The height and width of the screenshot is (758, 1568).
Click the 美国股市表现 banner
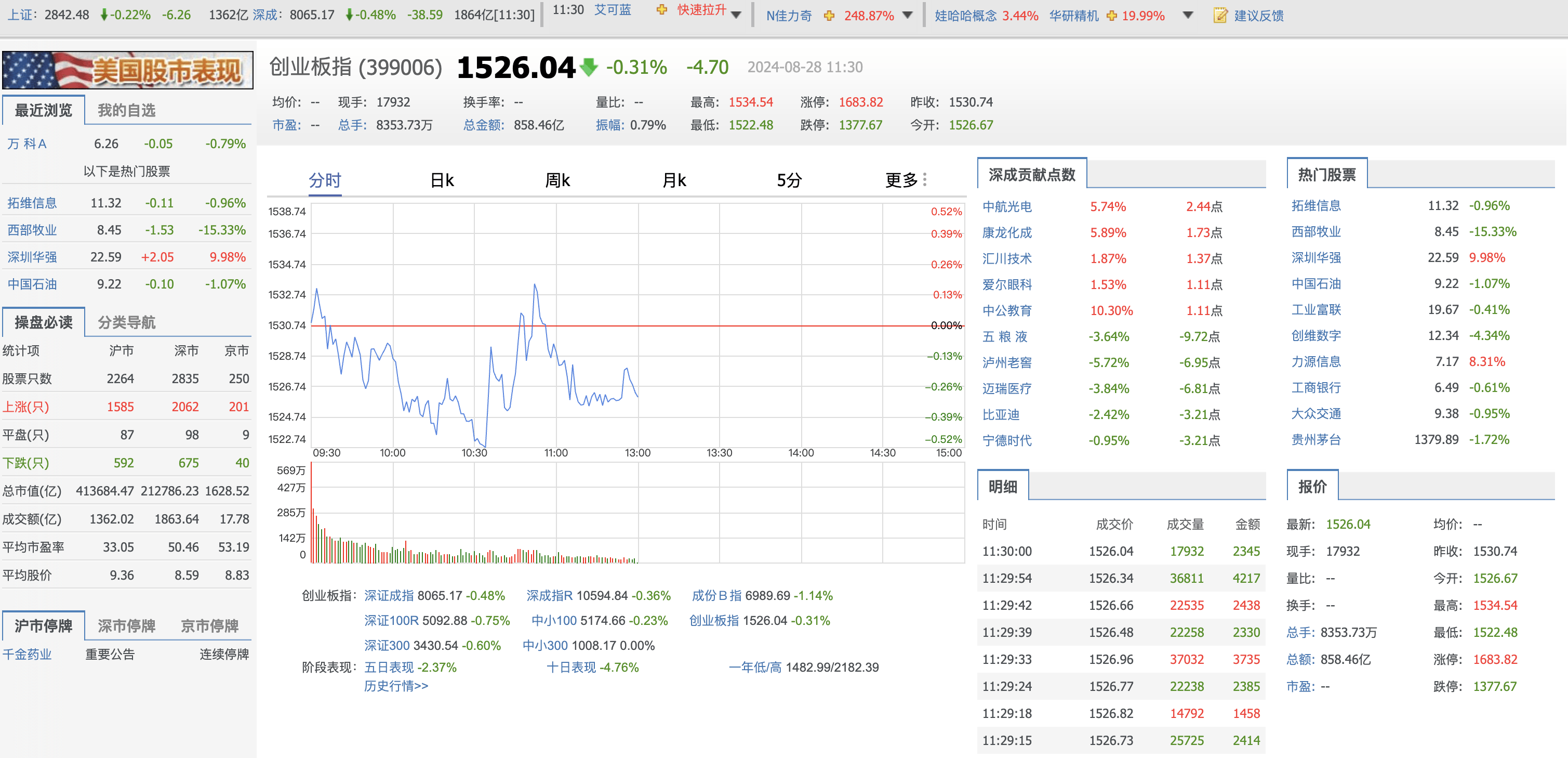click(x=128, y=70)
